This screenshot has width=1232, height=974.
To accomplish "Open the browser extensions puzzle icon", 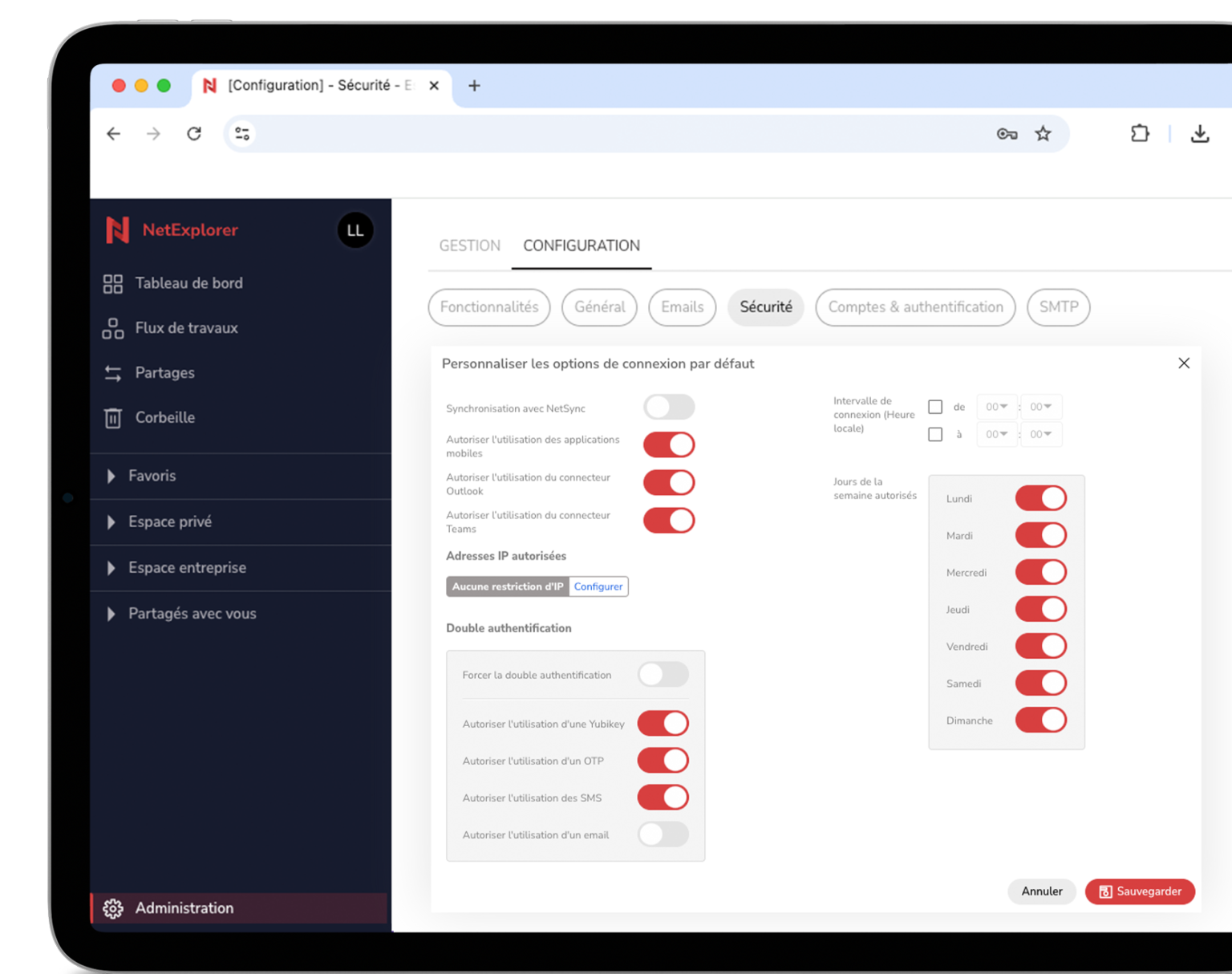I will pos(1140,134).
